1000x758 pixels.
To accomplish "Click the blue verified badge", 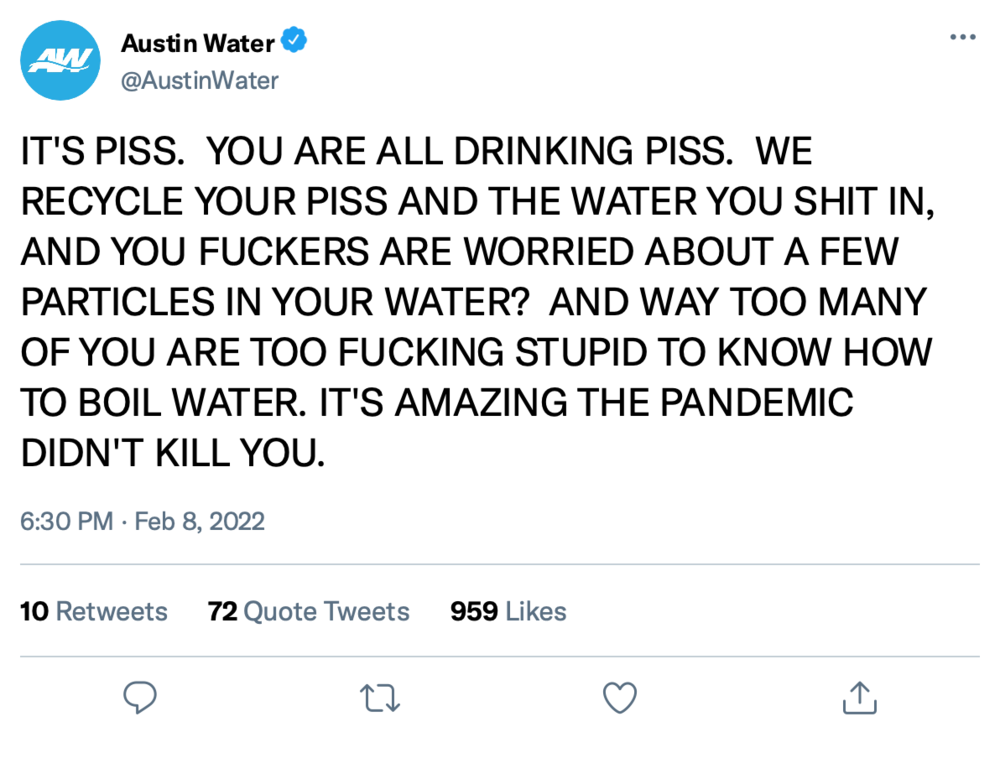I will coord(294,42).
